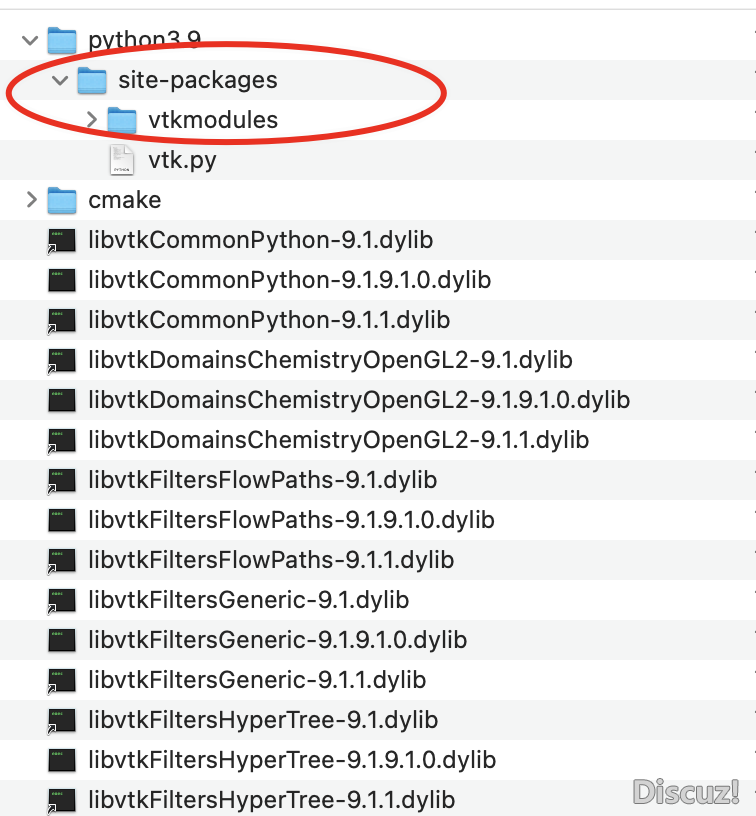The image size is (756, 816).
Task: Expand the cmake folder chevron
Action: [32, 200]
